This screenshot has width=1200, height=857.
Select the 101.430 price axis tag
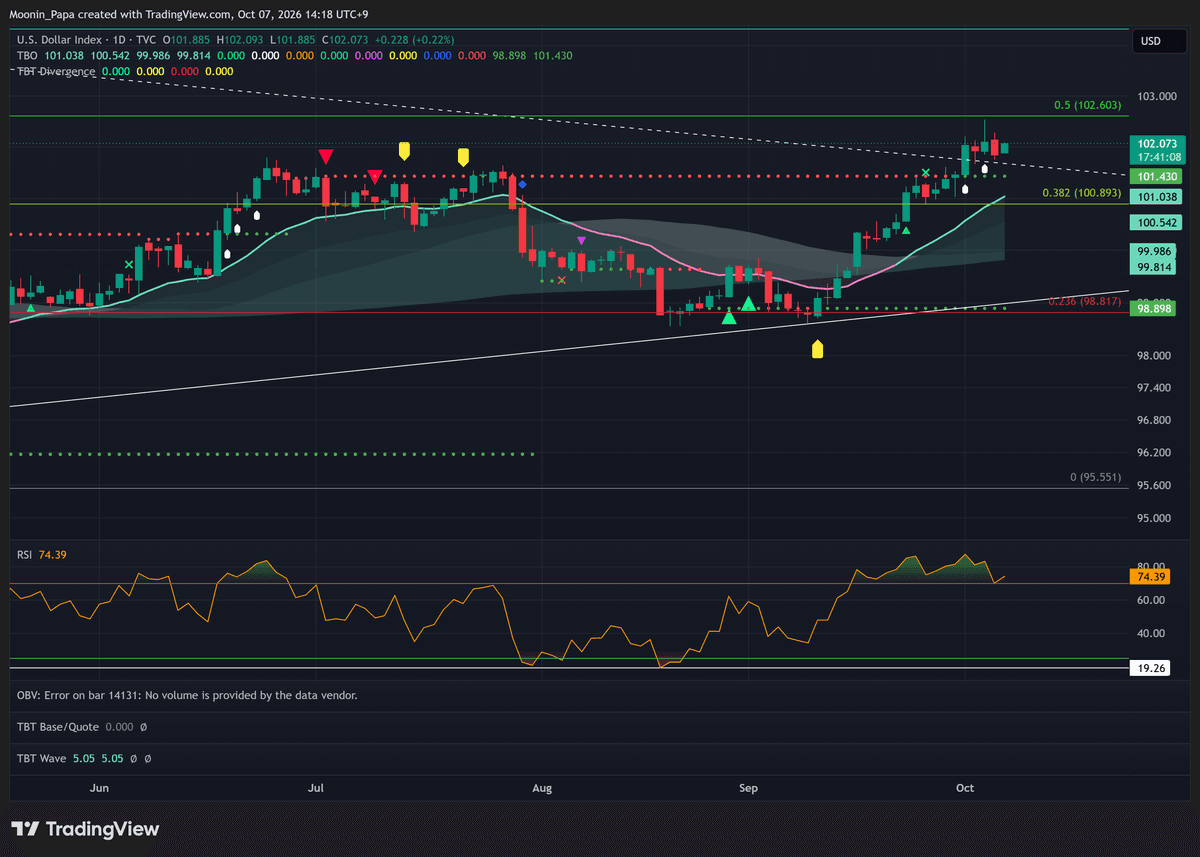1156,176
